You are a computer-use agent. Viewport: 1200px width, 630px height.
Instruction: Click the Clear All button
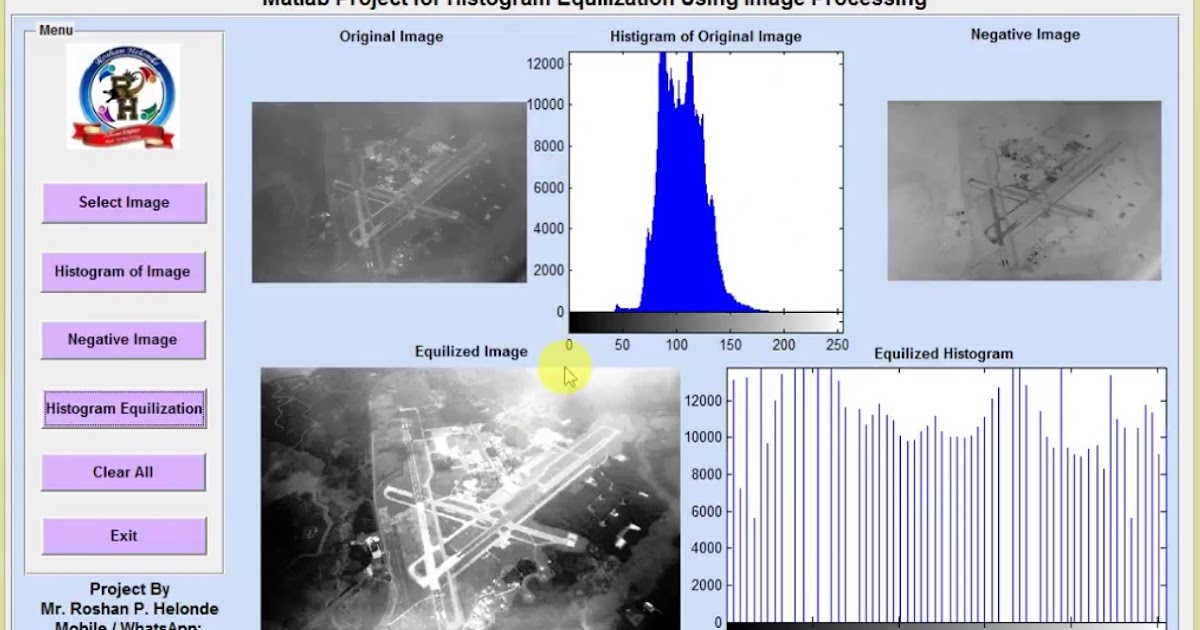pos(124,472)
